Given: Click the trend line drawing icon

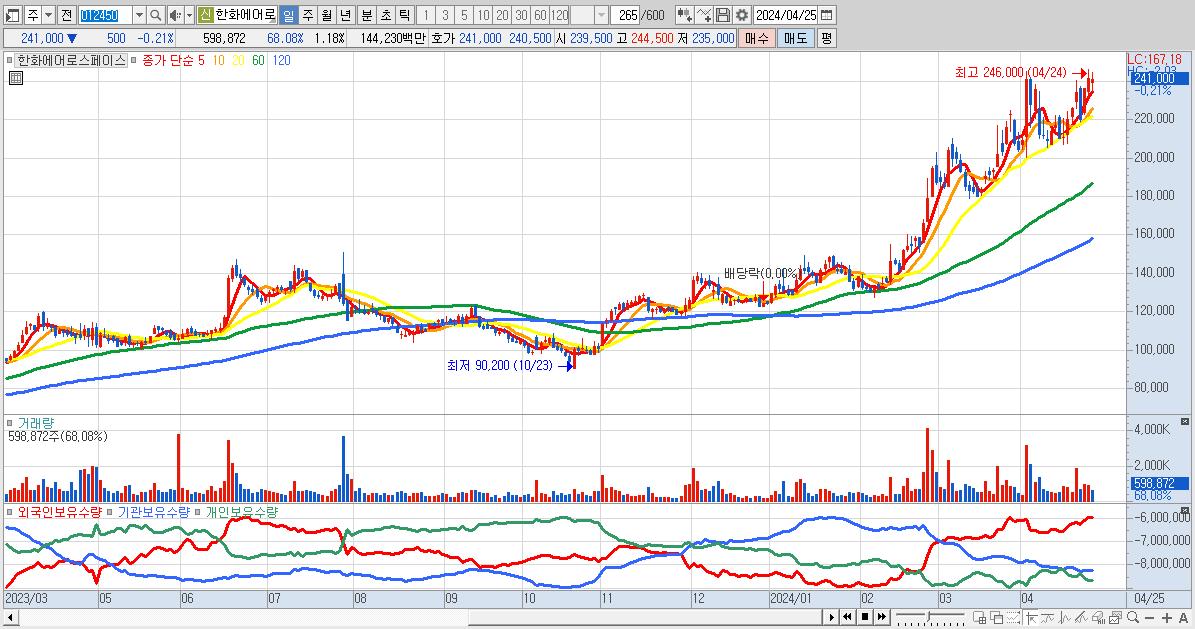Looking at the screenshot, I should click(x=1048, y=617).
